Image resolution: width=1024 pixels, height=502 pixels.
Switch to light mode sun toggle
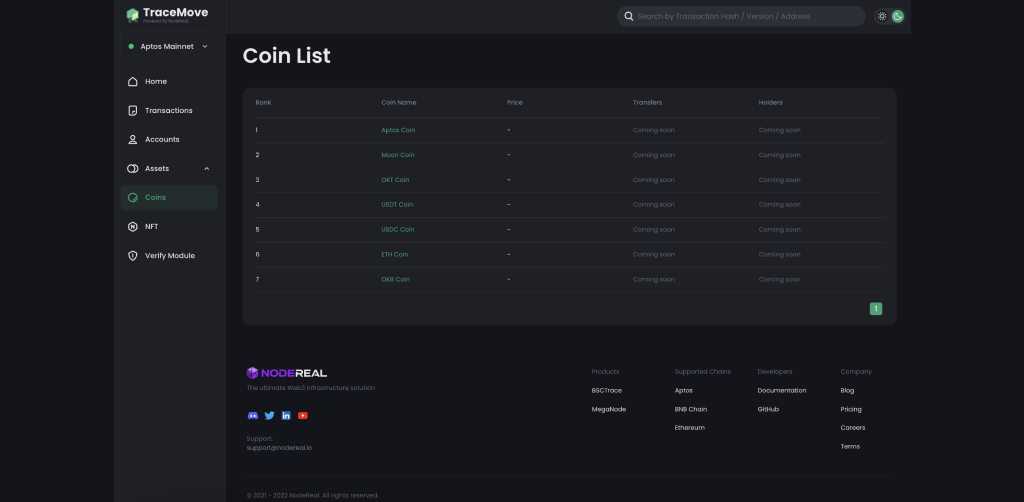(882, 16)
